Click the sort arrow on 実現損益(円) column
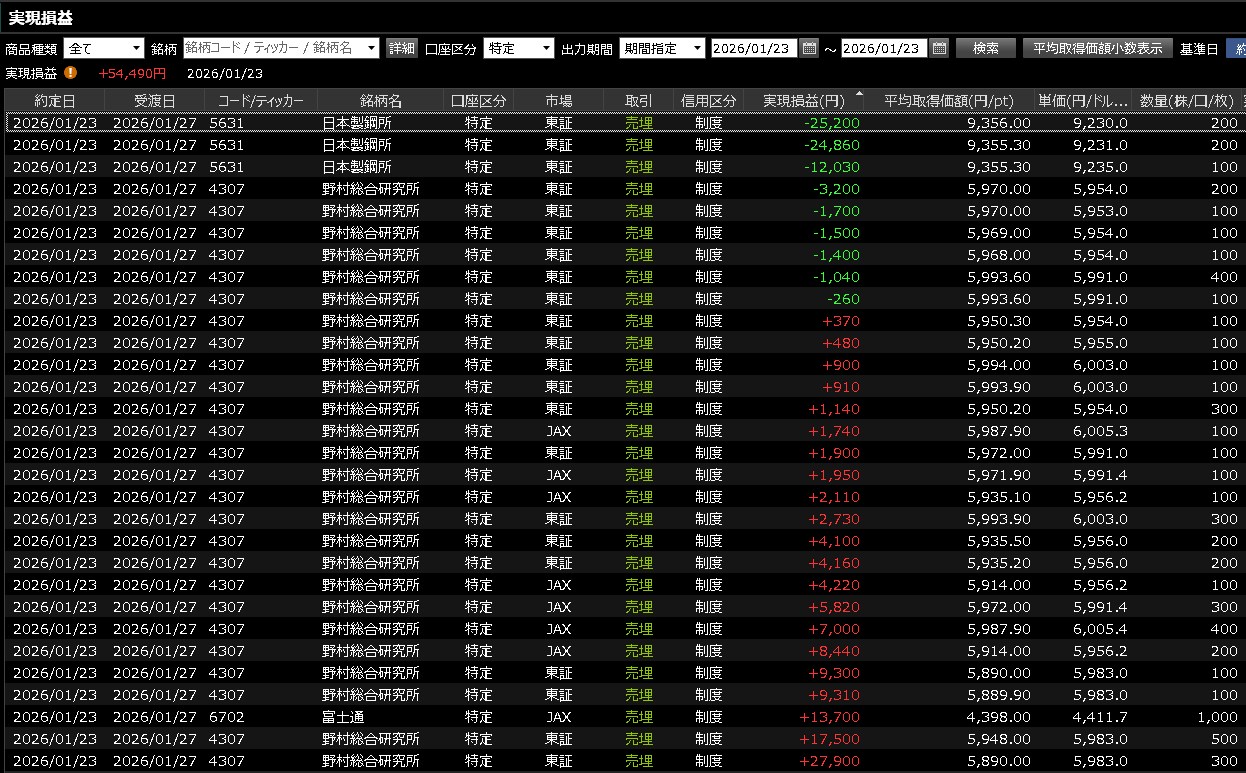Image resolution: width=1246 pixels, height=773 pixels. coord(858,95)
